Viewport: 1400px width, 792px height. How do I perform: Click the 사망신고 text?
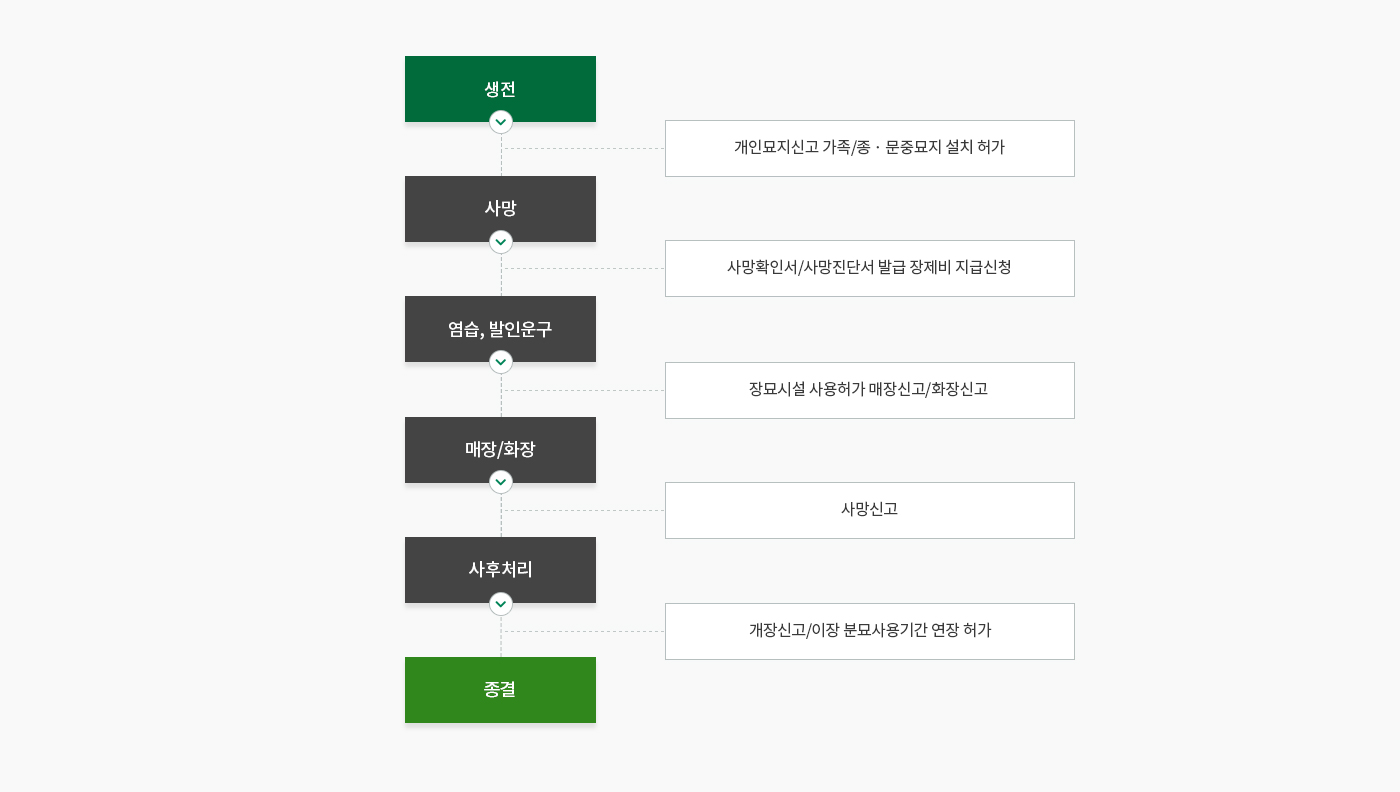click(x=869, y=509)
